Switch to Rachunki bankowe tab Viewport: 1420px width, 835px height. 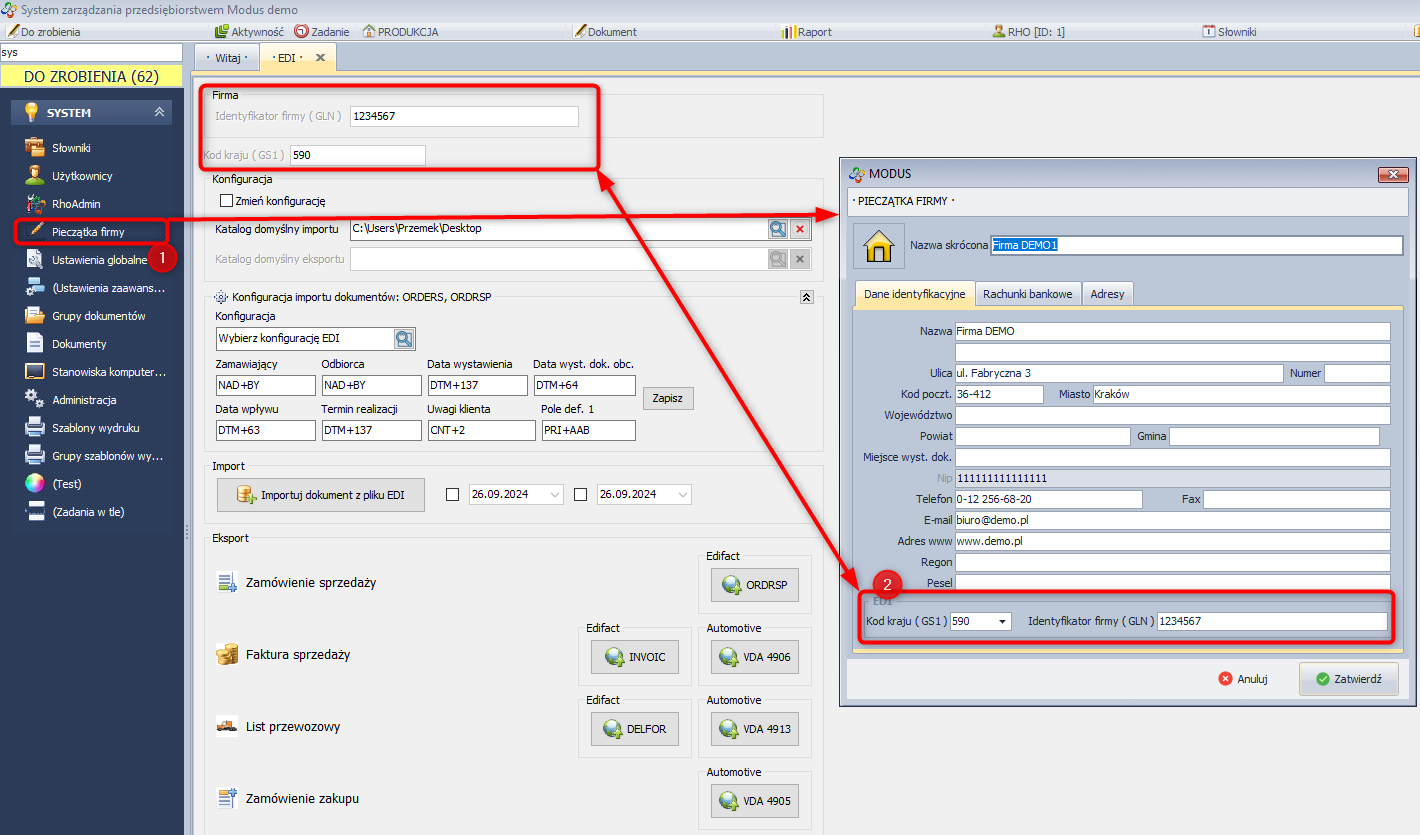[1027, 294]
